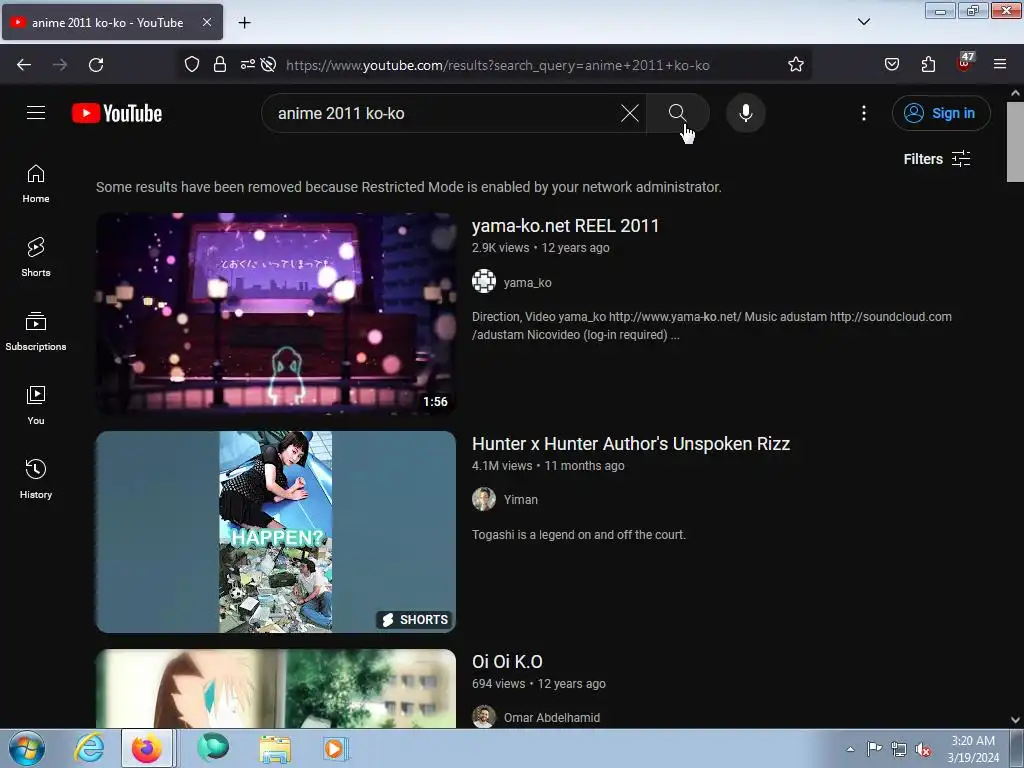Click the muted volume tray icon
1024x768 pixels.
(923, 749)
